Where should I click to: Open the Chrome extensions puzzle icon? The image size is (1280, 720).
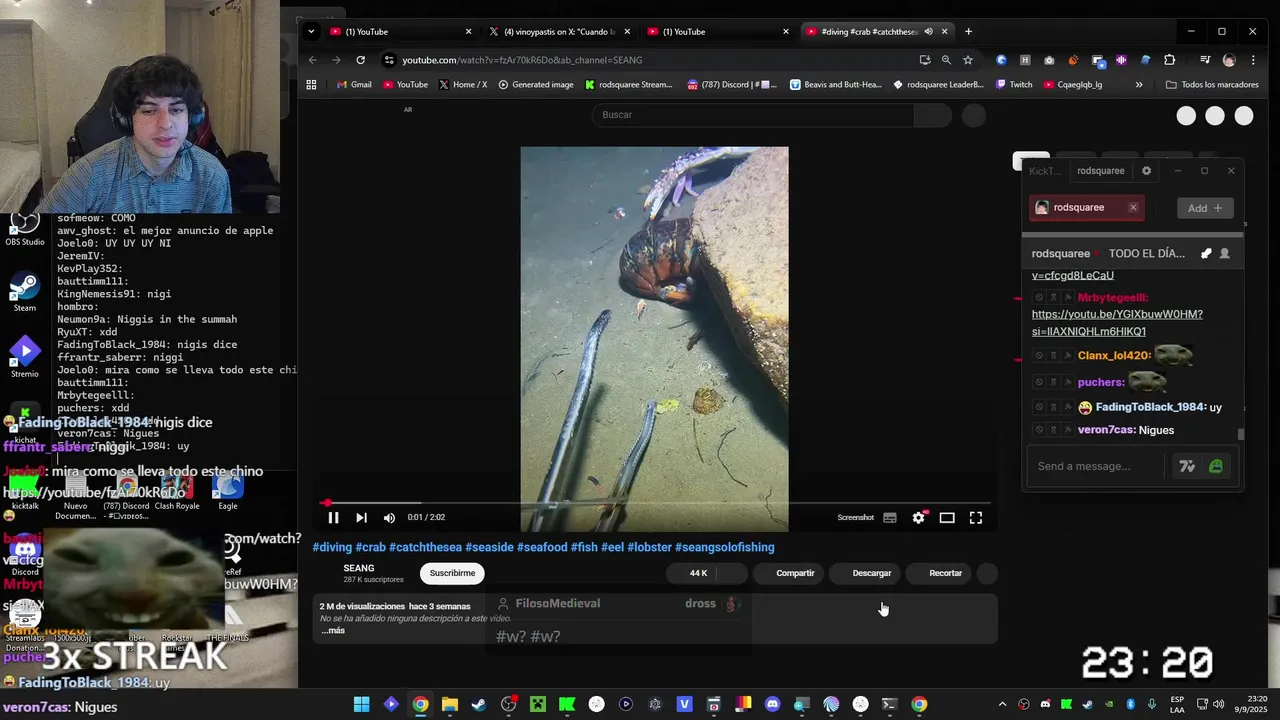[x=1169, y=60]
